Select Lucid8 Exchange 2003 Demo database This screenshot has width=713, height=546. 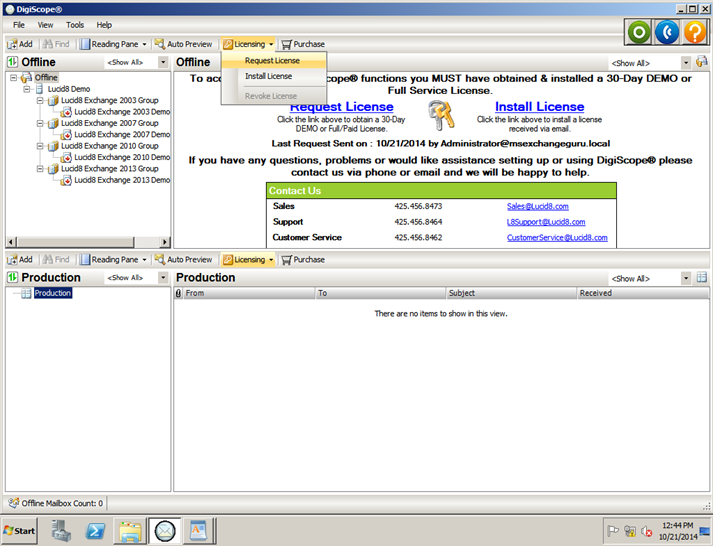pos(122,112)
